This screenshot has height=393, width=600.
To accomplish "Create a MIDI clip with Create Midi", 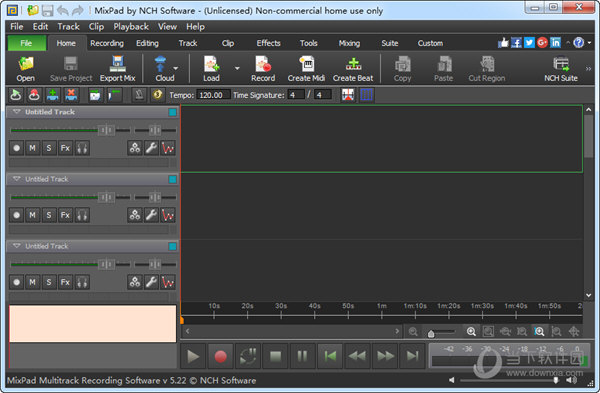I will coord(306,69).
